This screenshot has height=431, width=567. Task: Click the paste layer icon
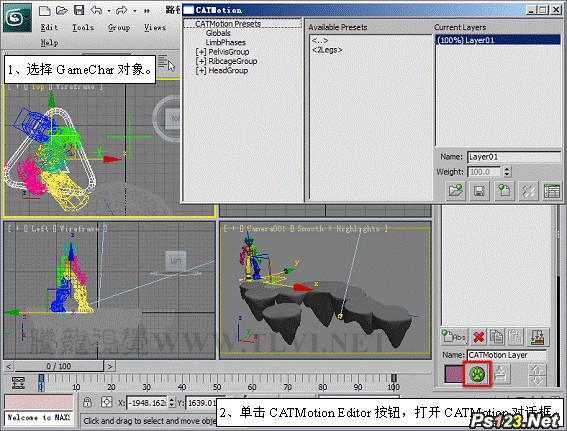(514, 337)
